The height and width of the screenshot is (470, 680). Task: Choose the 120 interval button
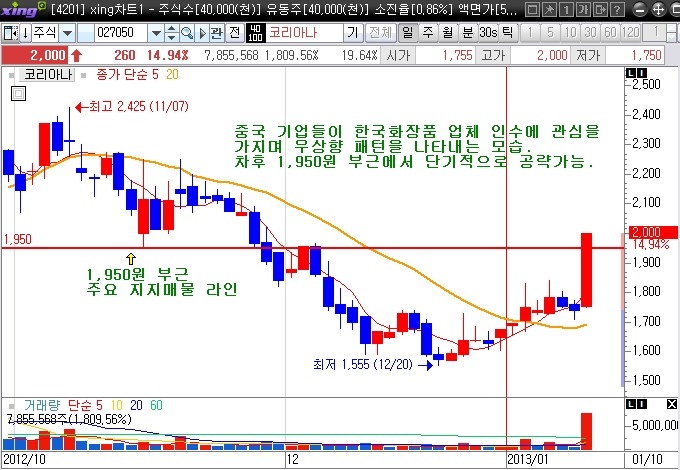(x=630, y=33)
